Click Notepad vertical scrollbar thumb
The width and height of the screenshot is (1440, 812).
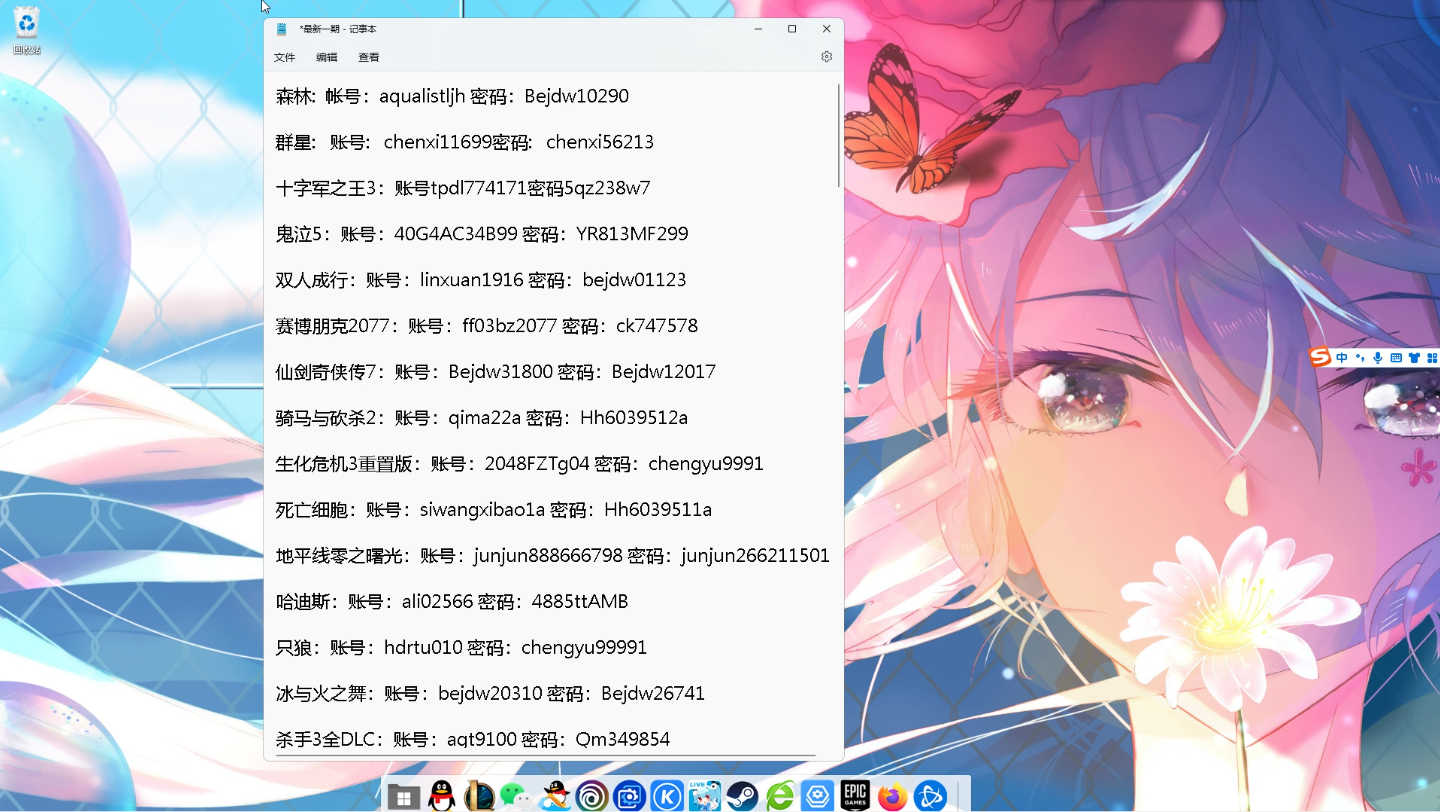838,135
